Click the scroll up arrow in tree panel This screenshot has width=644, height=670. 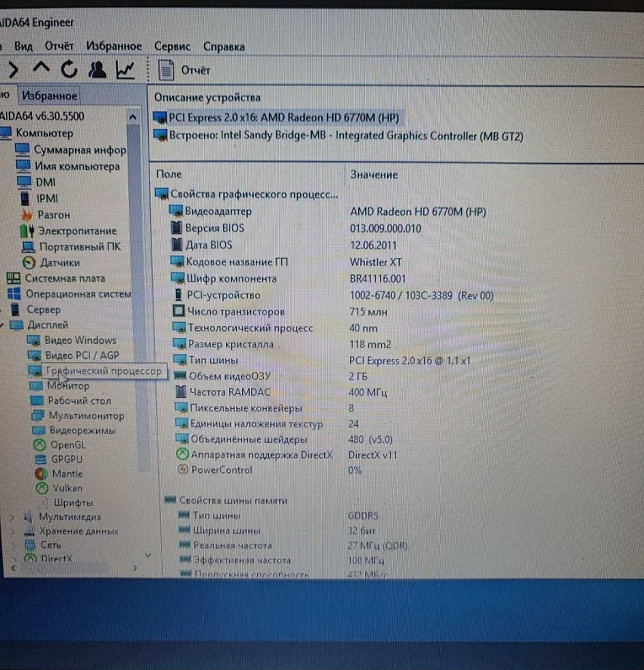point(133,117)
